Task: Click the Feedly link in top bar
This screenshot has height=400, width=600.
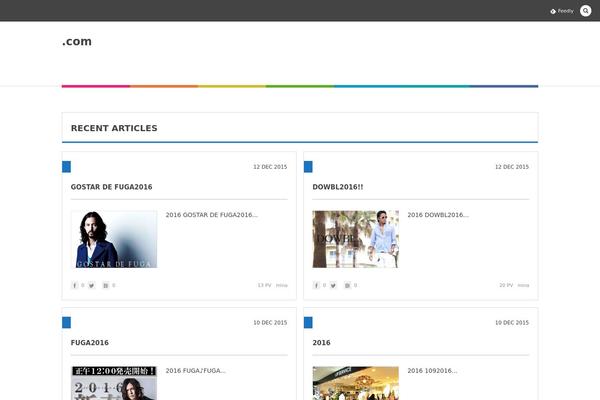Action: (562, 11)
